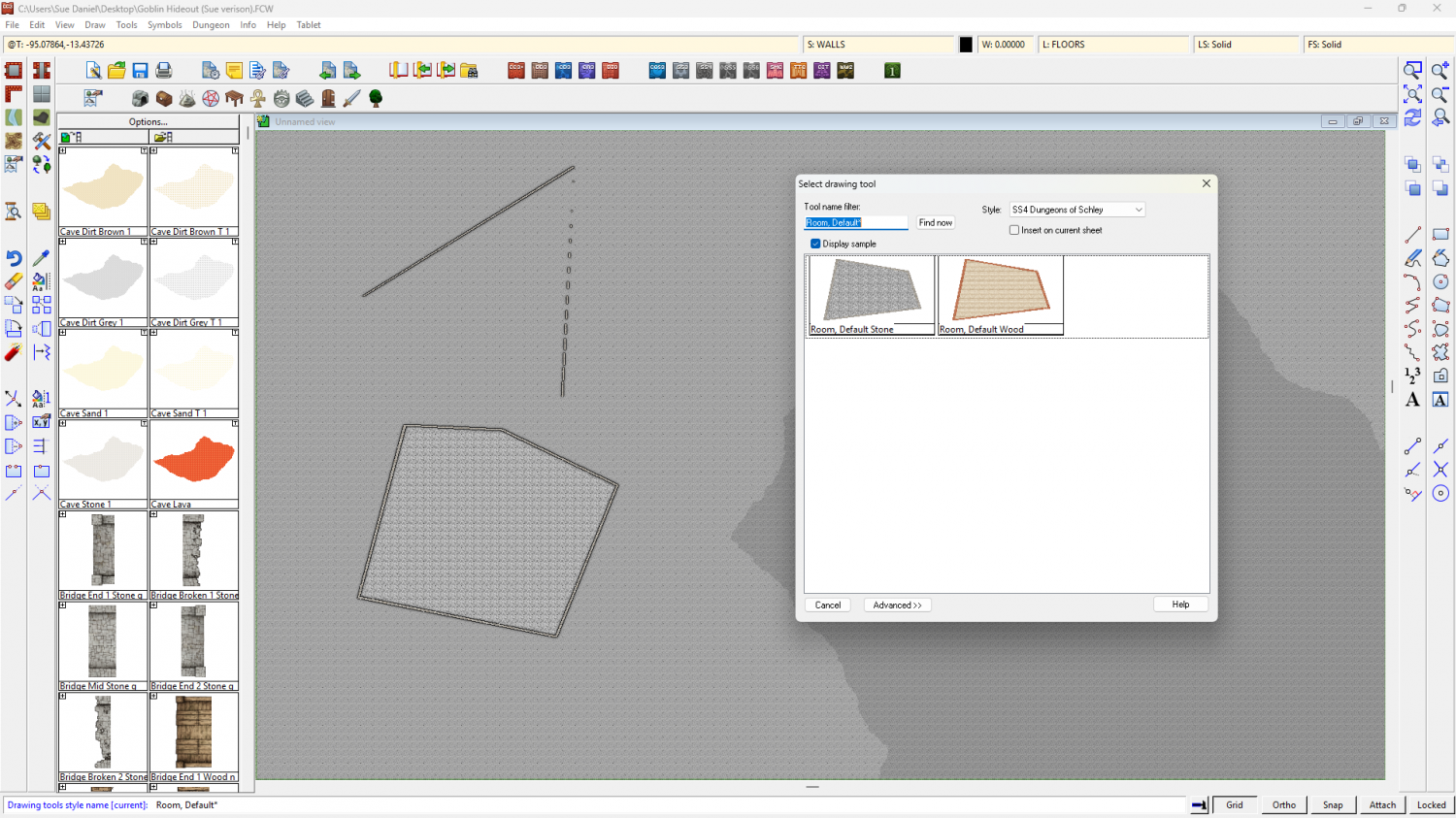Select the Undo arrow tool

tap(14, 258)
